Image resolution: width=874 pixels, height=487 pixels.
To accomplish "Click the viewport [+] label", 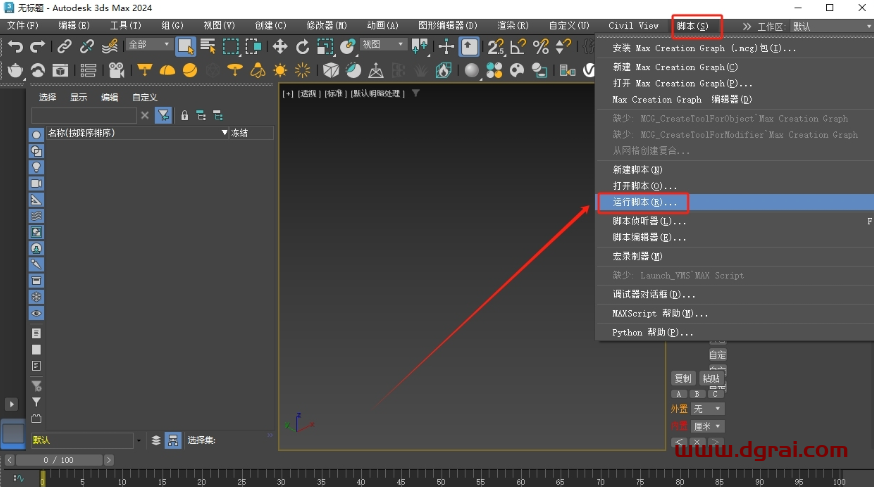I will click(x=288, y=94).
